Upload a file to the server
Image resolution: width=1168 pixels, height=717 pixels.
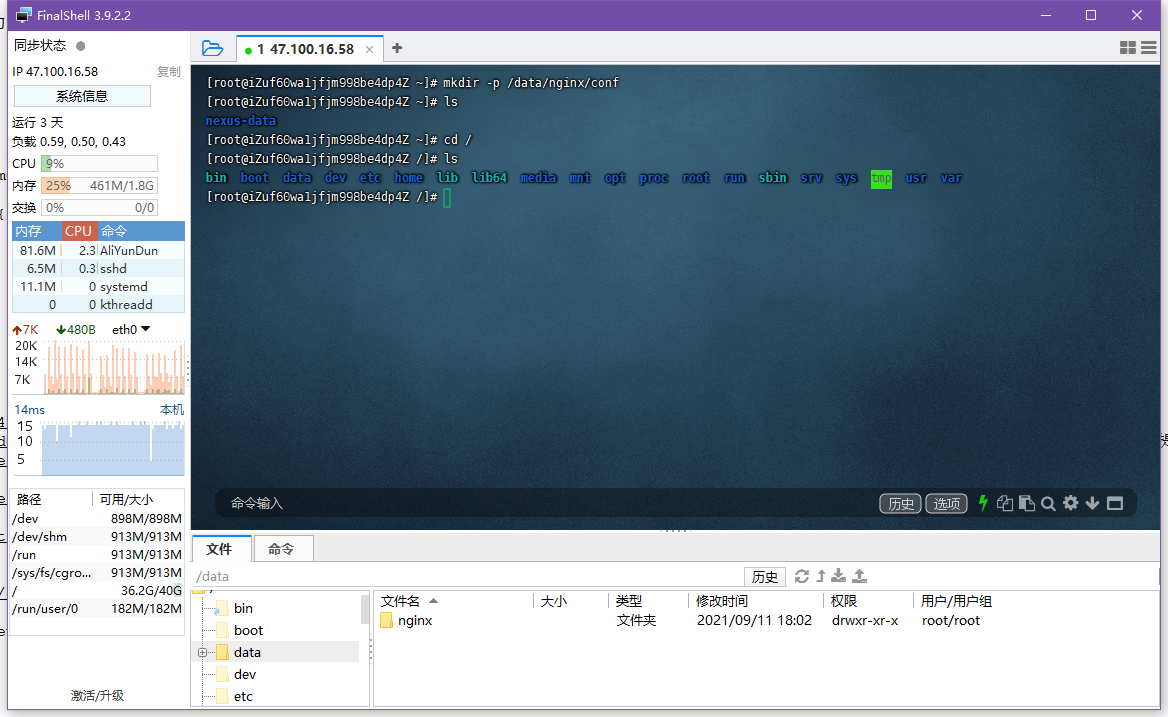click(x=860, y=576)
